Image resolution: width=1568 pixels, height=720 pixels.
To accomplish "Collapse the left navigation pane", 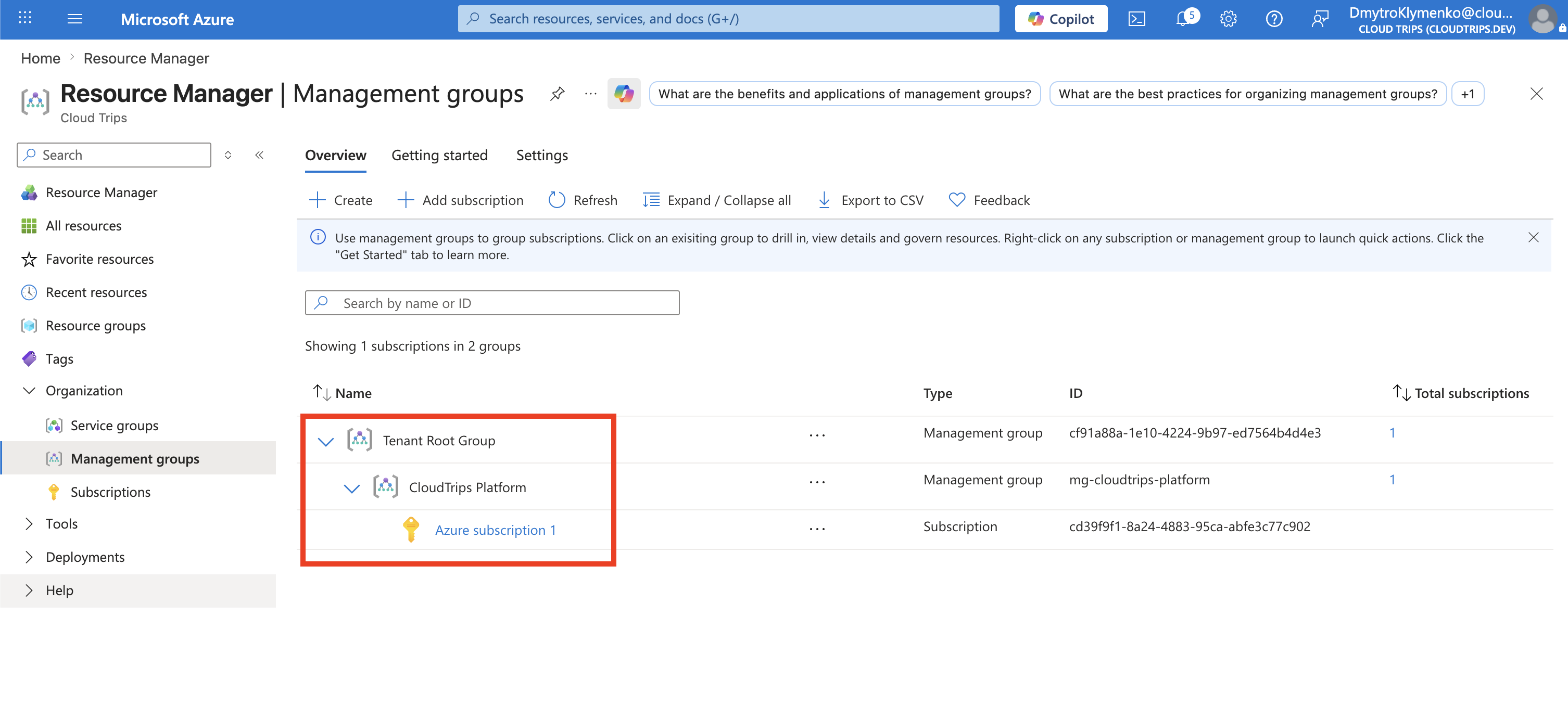I will coord(259,155).
